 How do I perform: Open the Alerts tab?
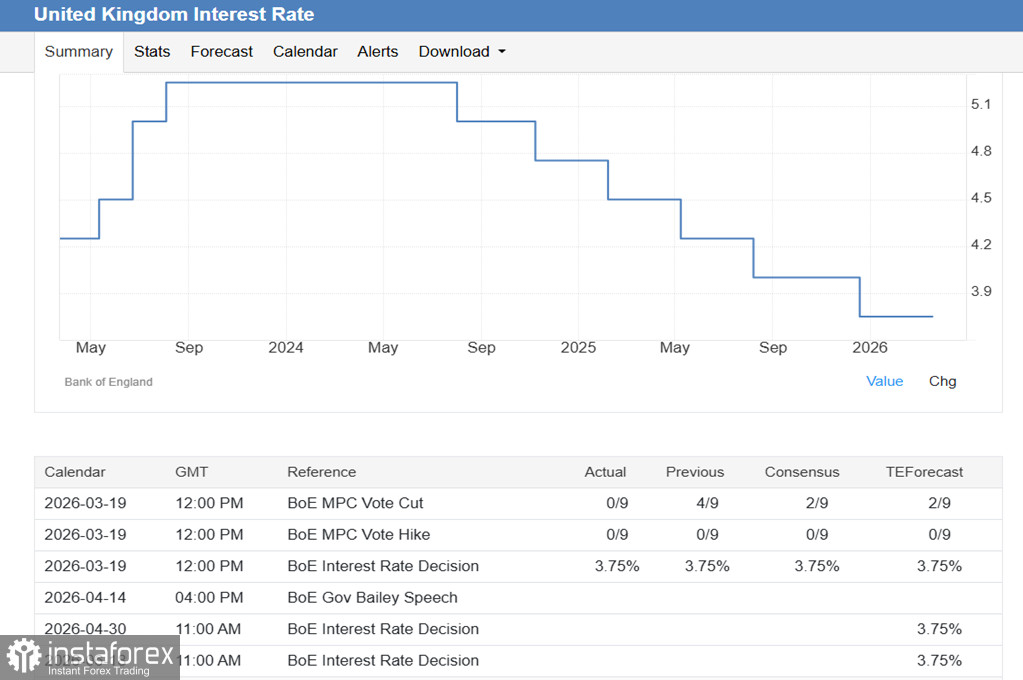coord(377,52)
